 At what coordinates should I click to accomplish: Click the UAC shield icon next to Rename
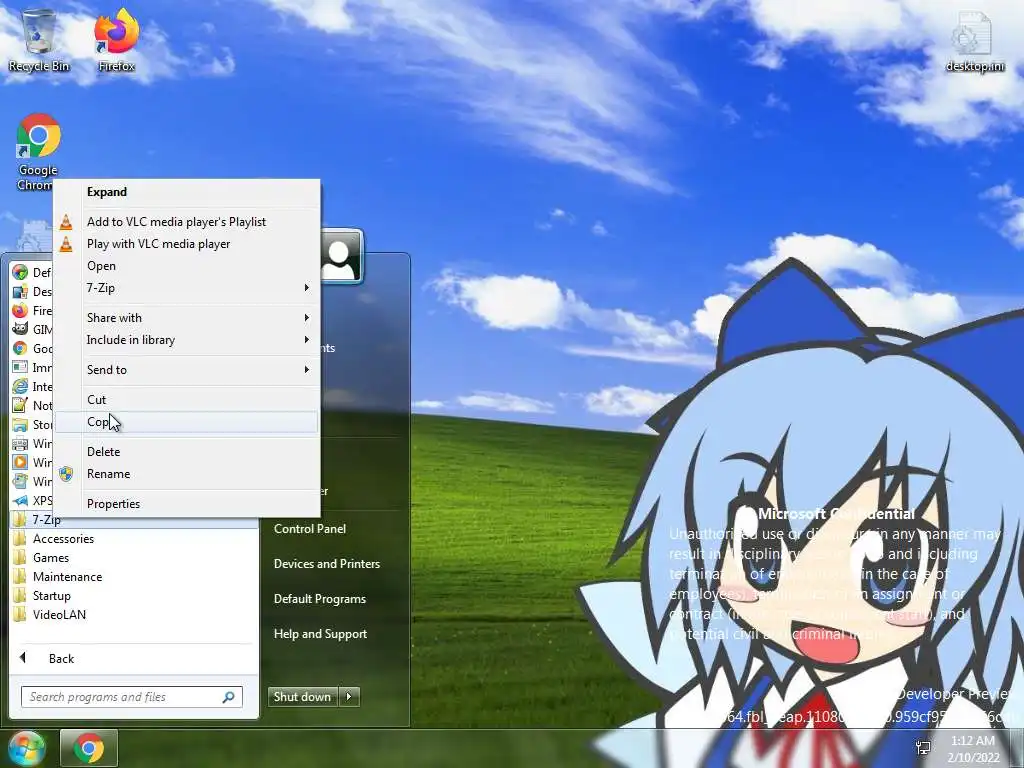coord(66,474)
